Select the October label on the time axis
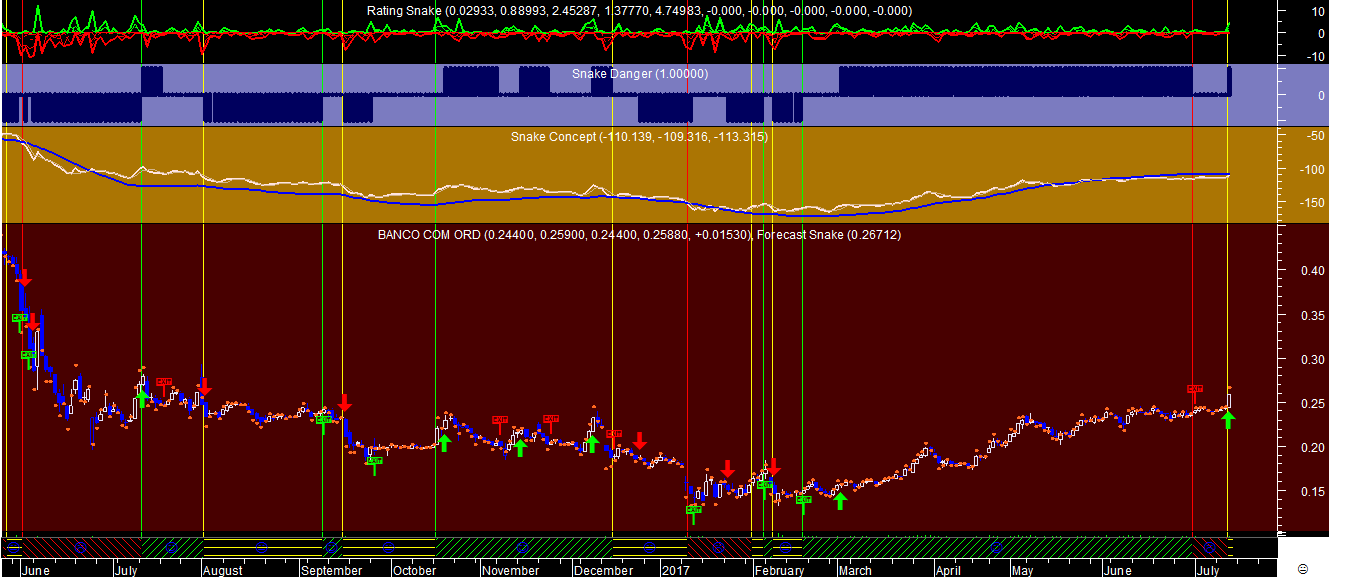Screen dimensions: 1352x577 click(413, 571)
